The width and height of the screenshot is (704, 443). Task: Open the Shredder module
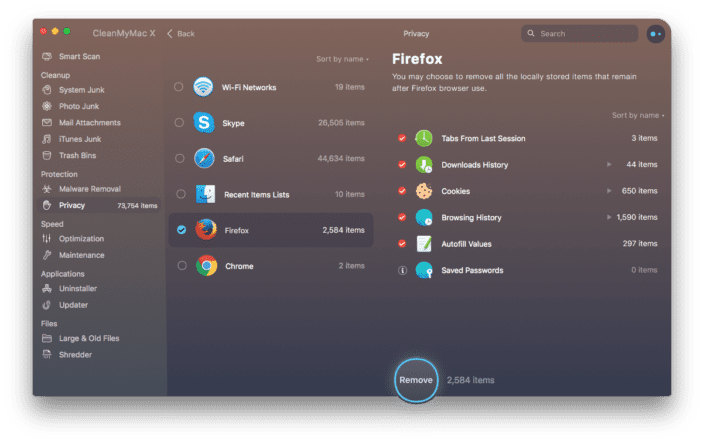tap(75, 355)
